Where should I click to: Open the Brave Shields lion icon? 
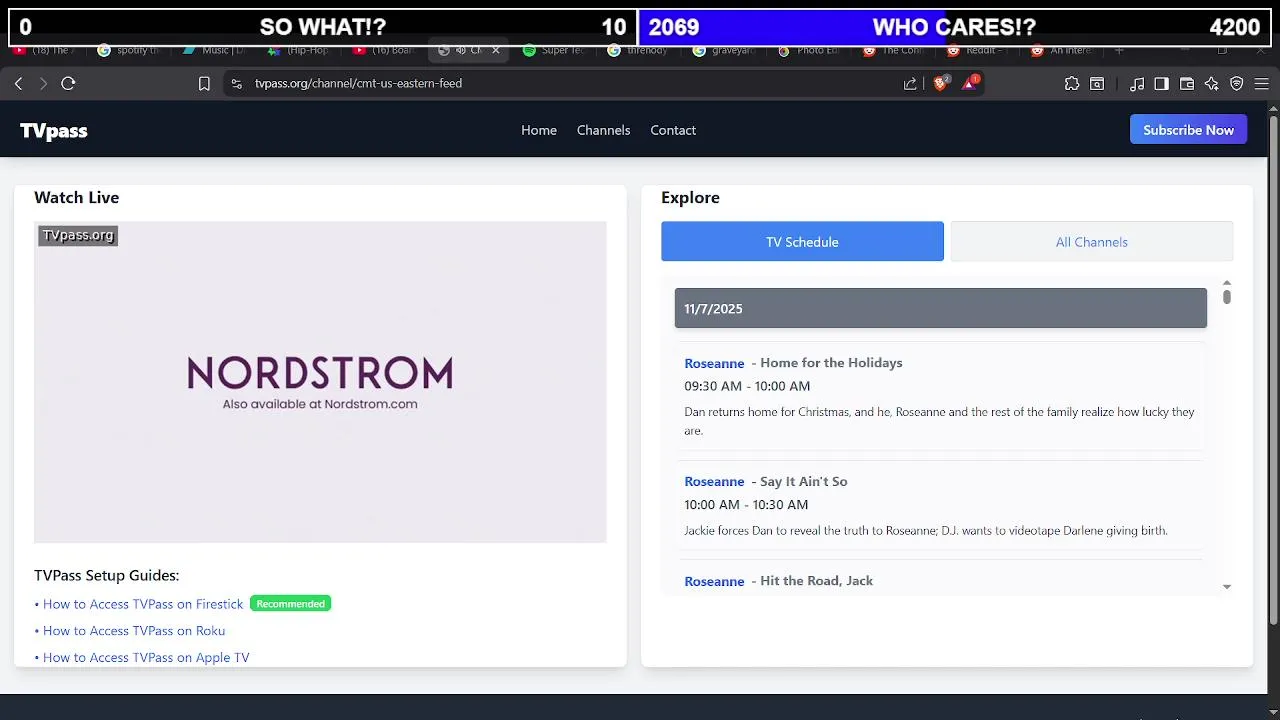(x=940, y=83)
